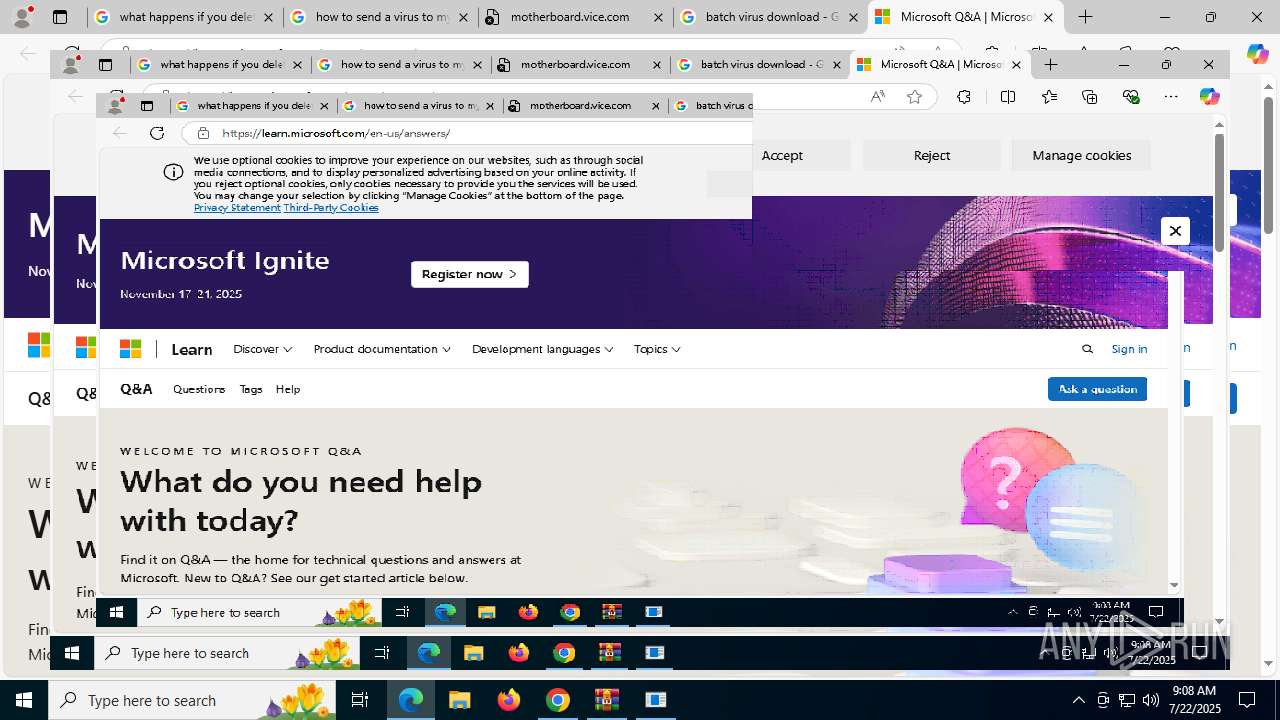The image size is (1280, 720).
Task: Open WinRAR icon on the real bottom taskbar
Action: point(607,700)
